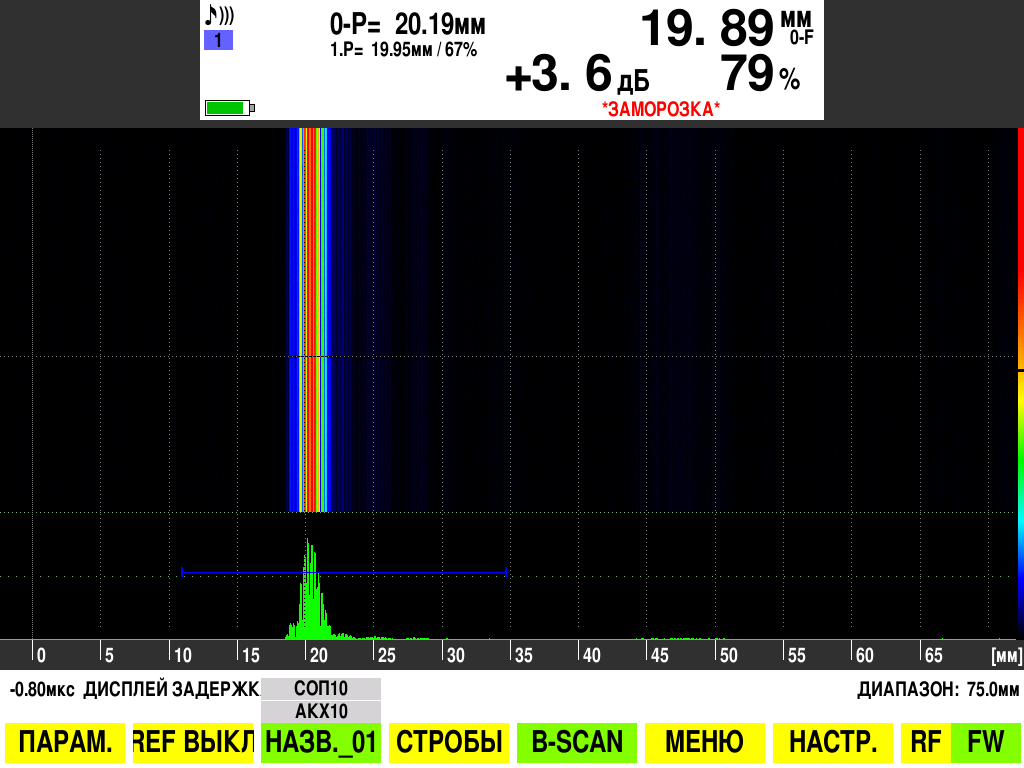Click the blue gate strobe bar
Screen dimensions: 1024x768
[345, 573]
